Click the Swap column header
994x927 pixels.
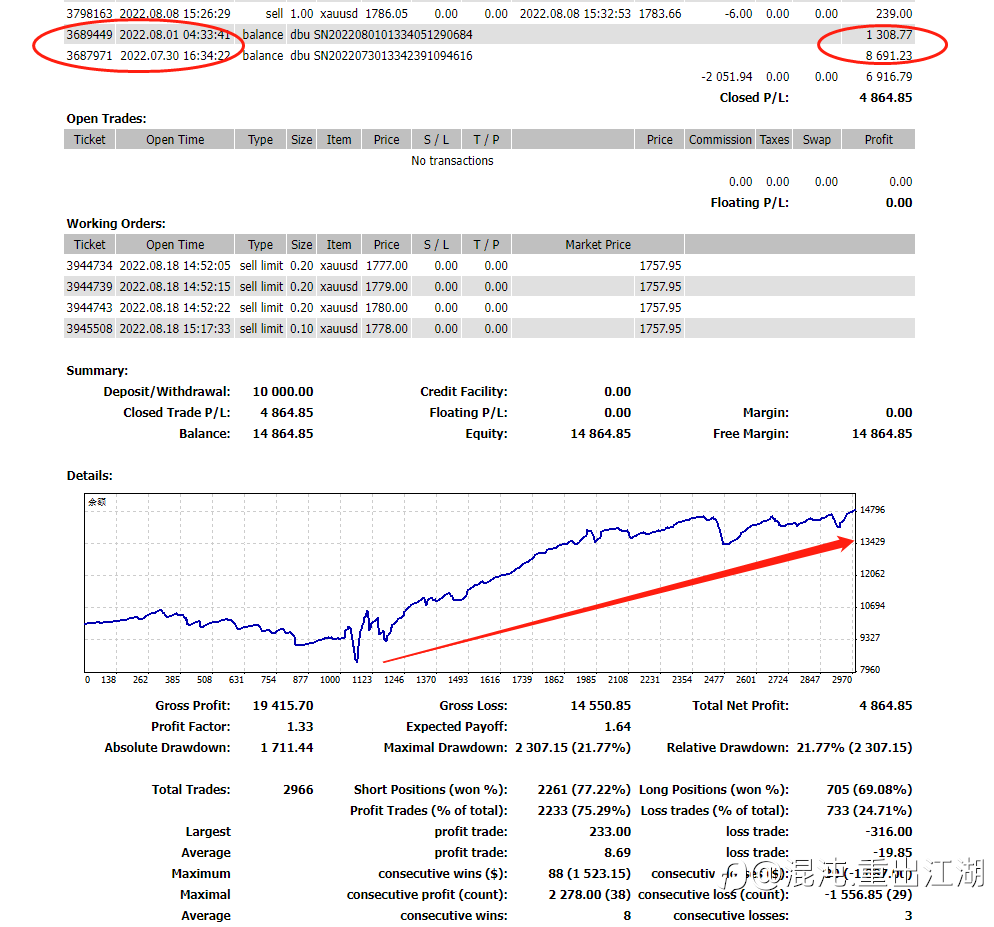pyautogui.click(x=816, y=139)
